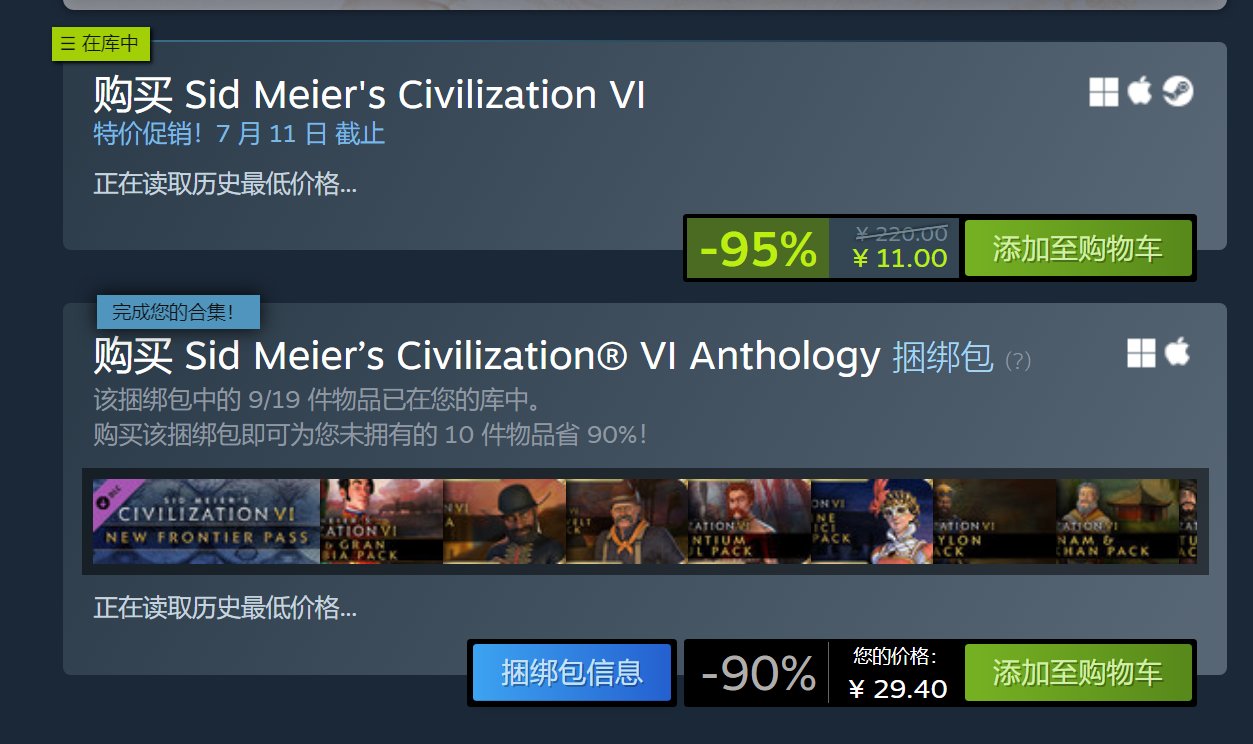This screenshot has height=744, width=1253.
Task: Open the Vietnam & Kublai Khan Pack thumbnail
Action: [x=1117, y=521]
